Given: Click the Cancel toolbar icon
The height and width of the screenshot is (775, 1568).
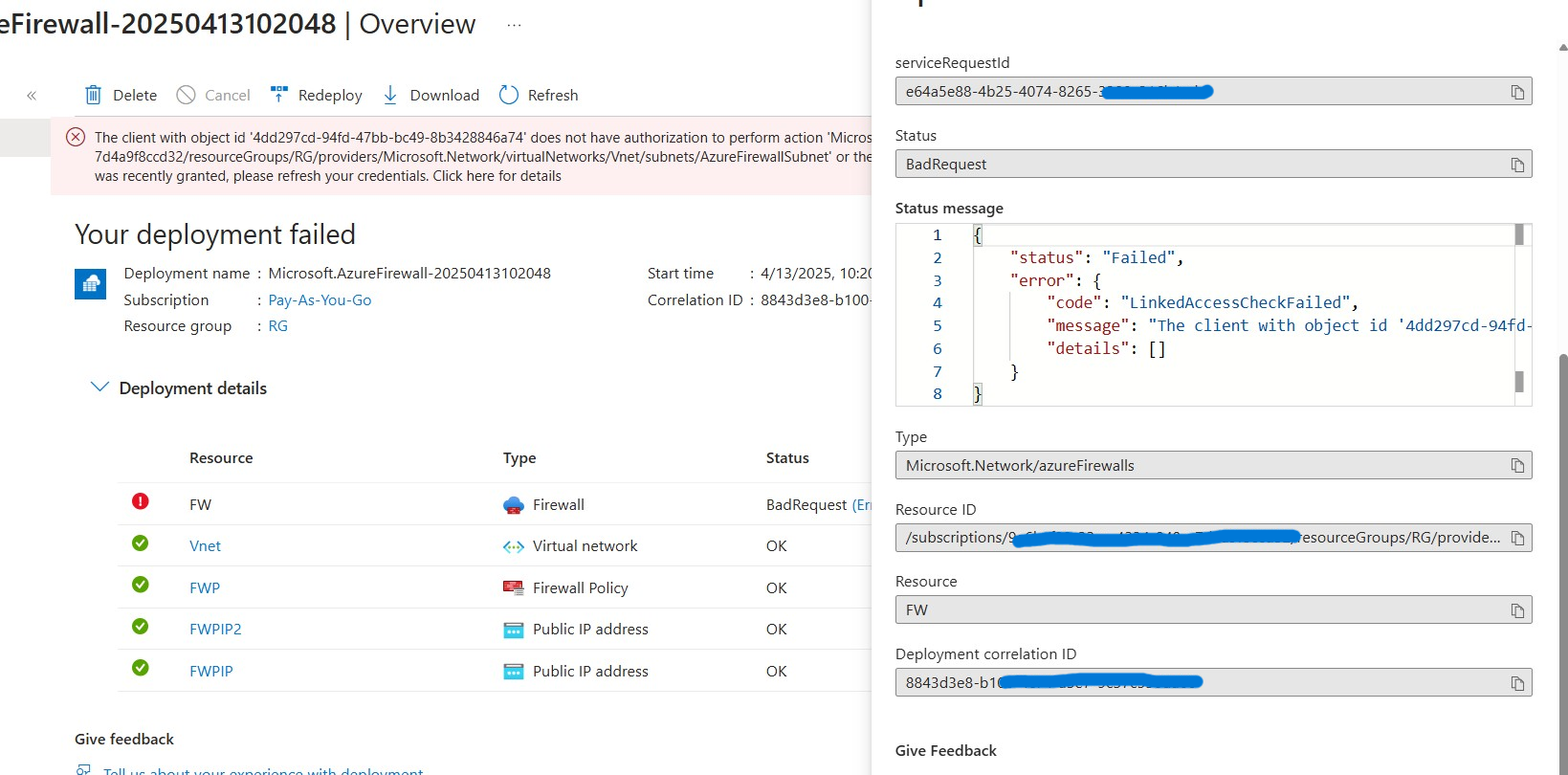Looking at the screenshot, I should tap(187, 95).
